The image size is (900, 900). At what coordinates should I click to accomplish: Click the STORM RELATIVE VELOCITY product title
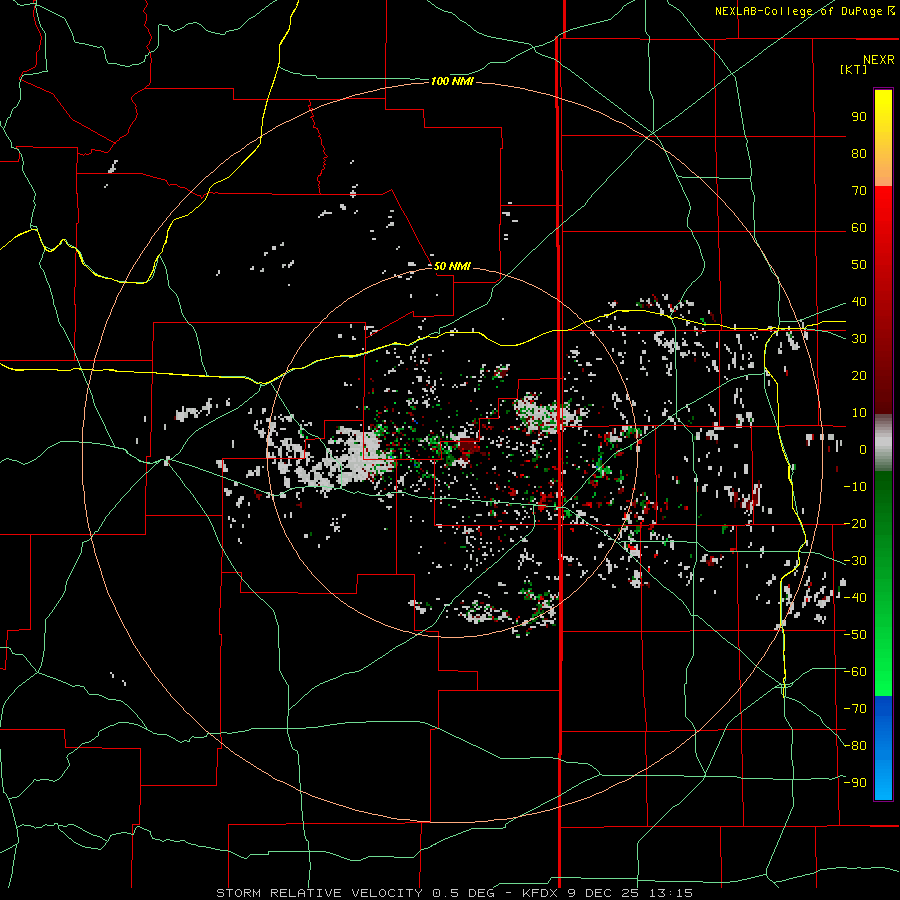point(320,893)
